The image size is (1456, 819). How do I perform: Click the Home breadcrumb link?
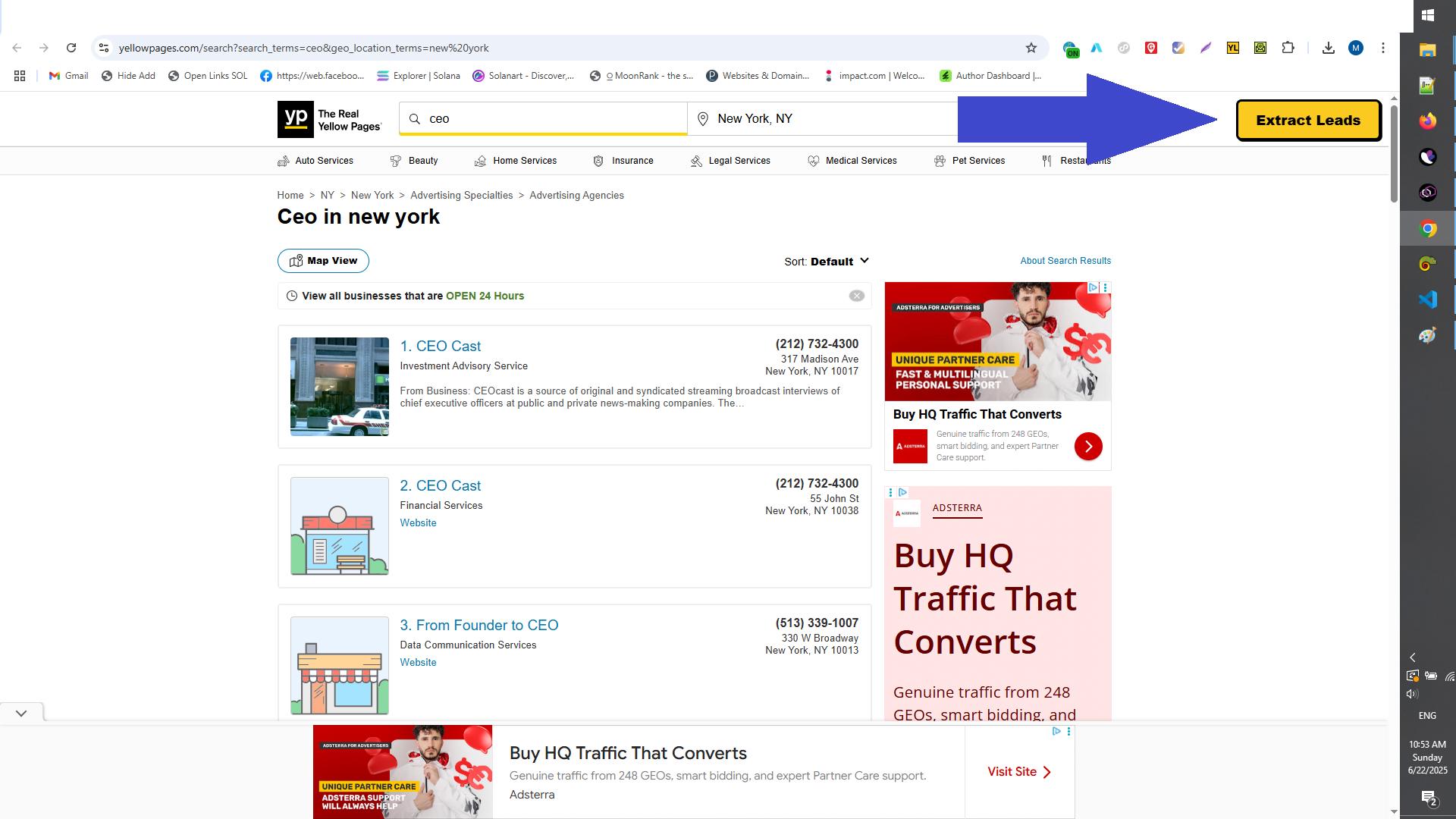coord(290,195)
